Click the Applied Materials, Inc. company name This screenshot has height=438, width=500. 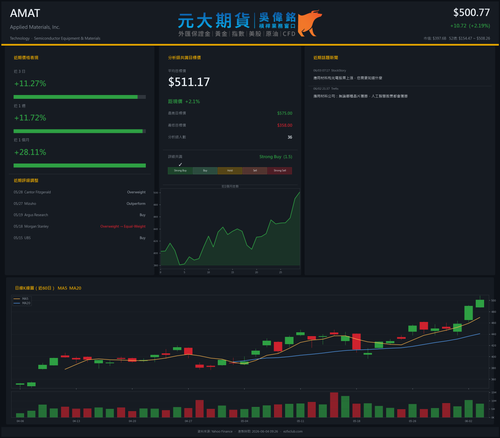(35, 27)
